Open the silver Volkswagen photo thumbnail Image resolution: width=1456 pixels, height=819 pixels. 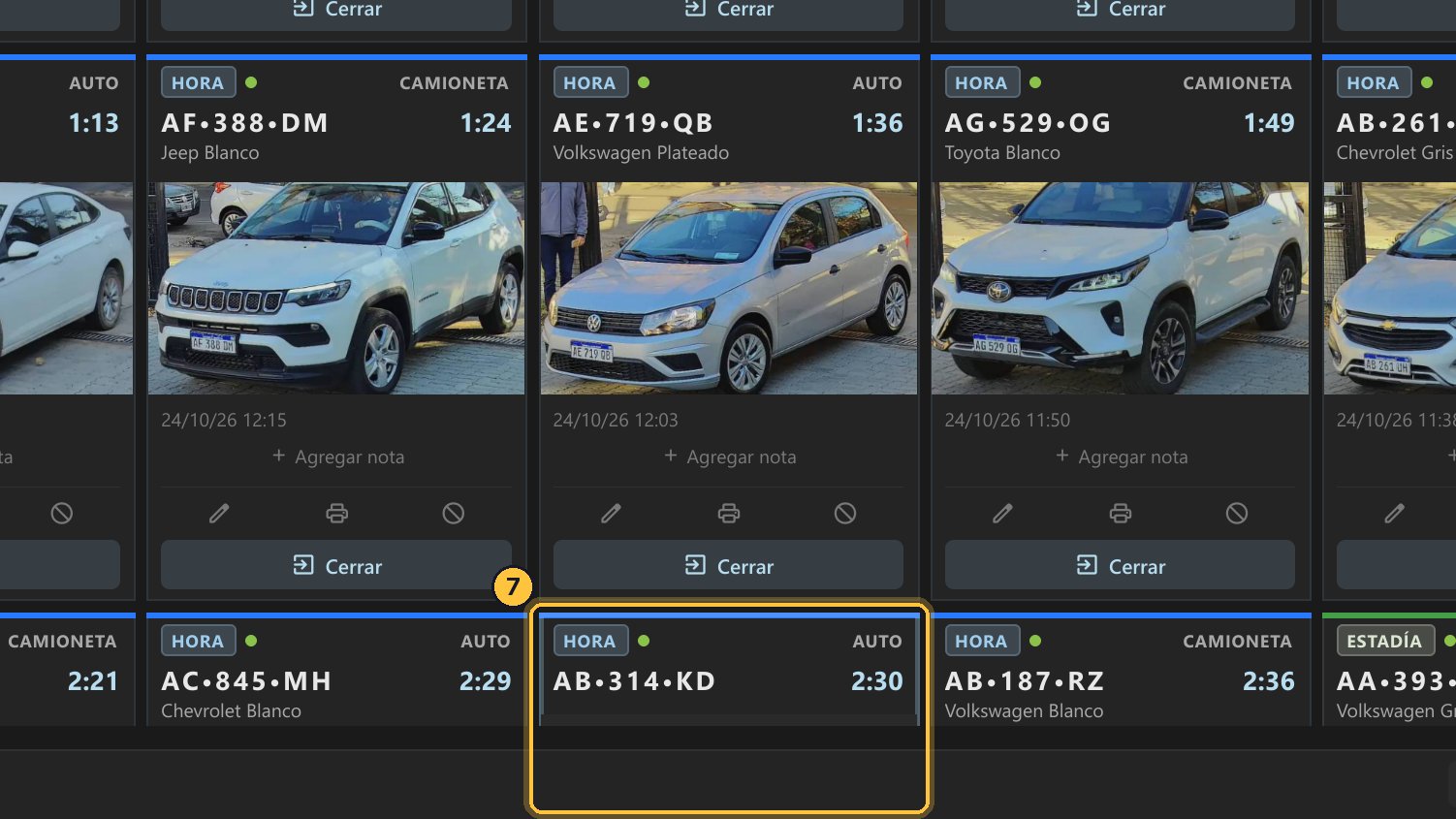[728, 288]
